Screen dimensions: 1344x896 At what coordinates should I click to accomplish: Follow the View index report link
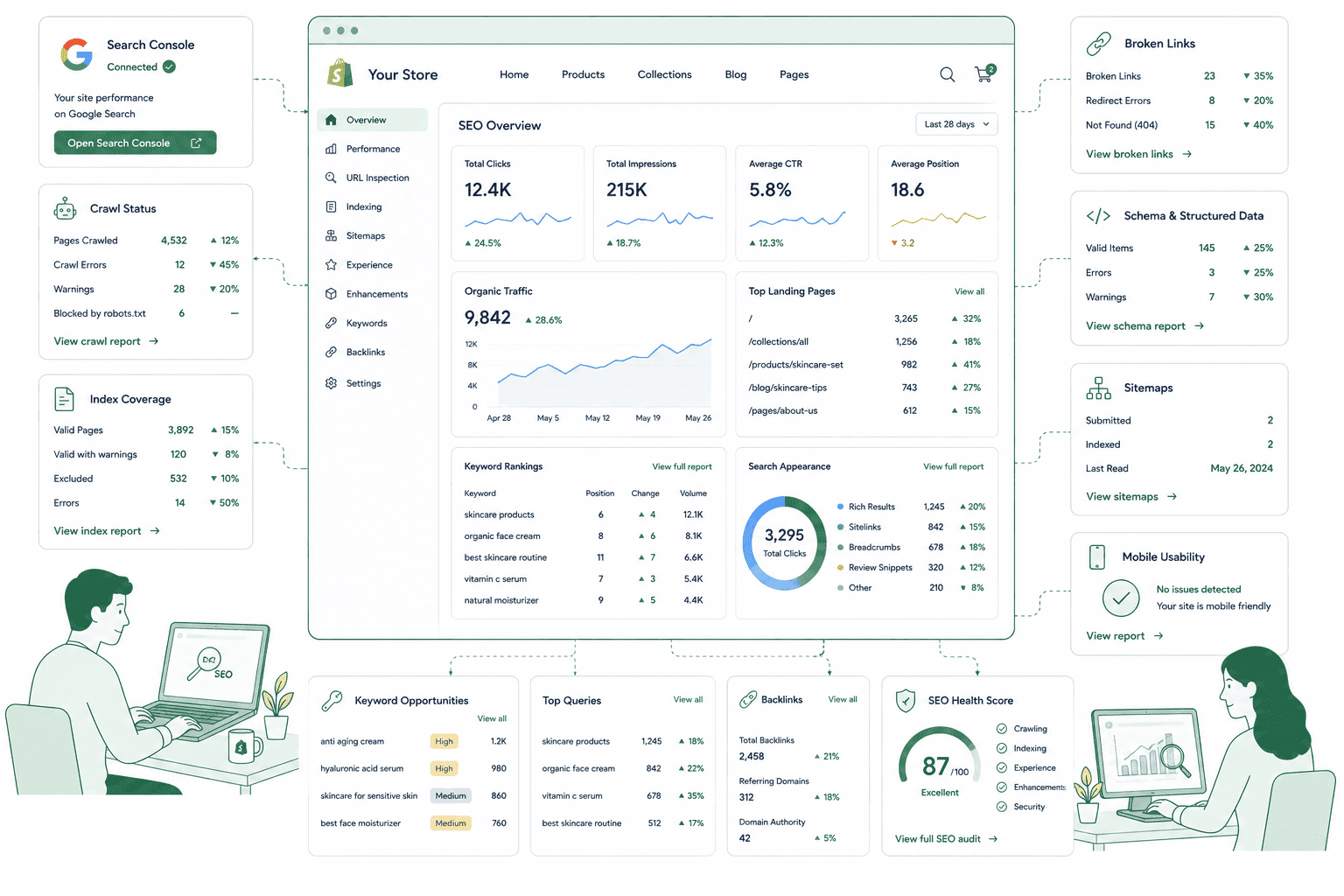point(107,531)
